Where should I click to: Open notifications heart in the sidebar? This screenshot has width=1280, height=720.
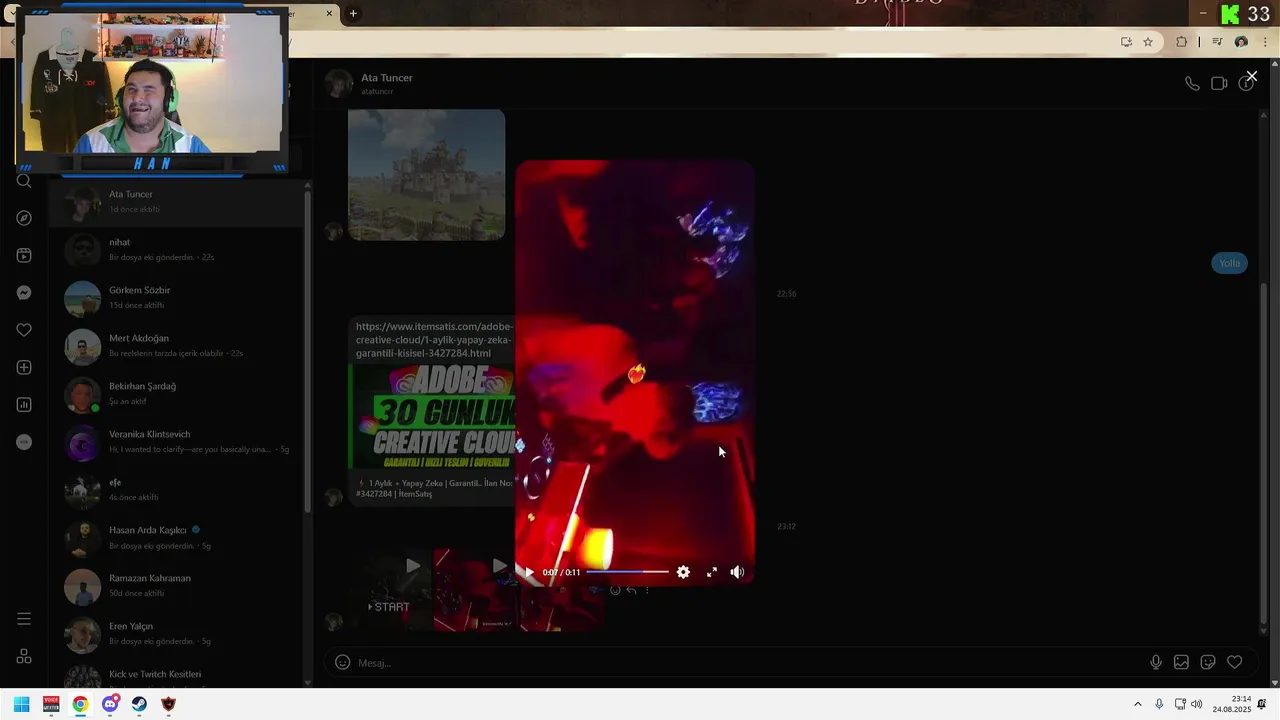24,330
